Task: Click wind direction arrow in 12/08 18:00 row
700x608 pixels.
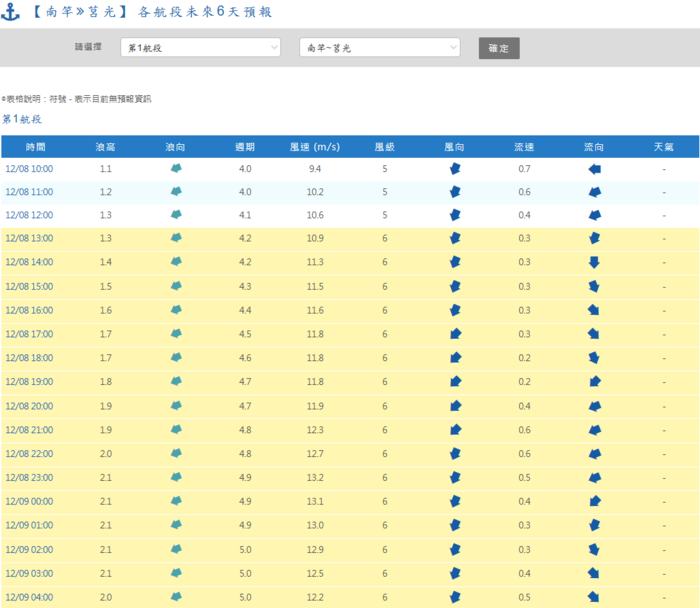Action: point(455,357)
